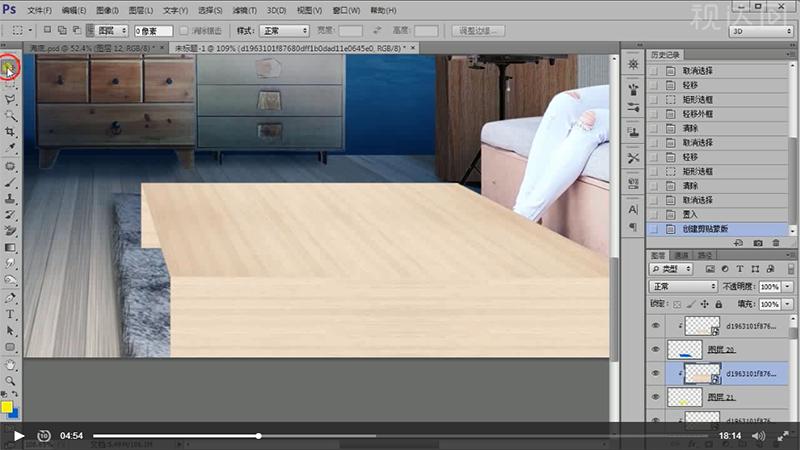
Task: Toggle lock position for the layer
Action: coord(705,304)
